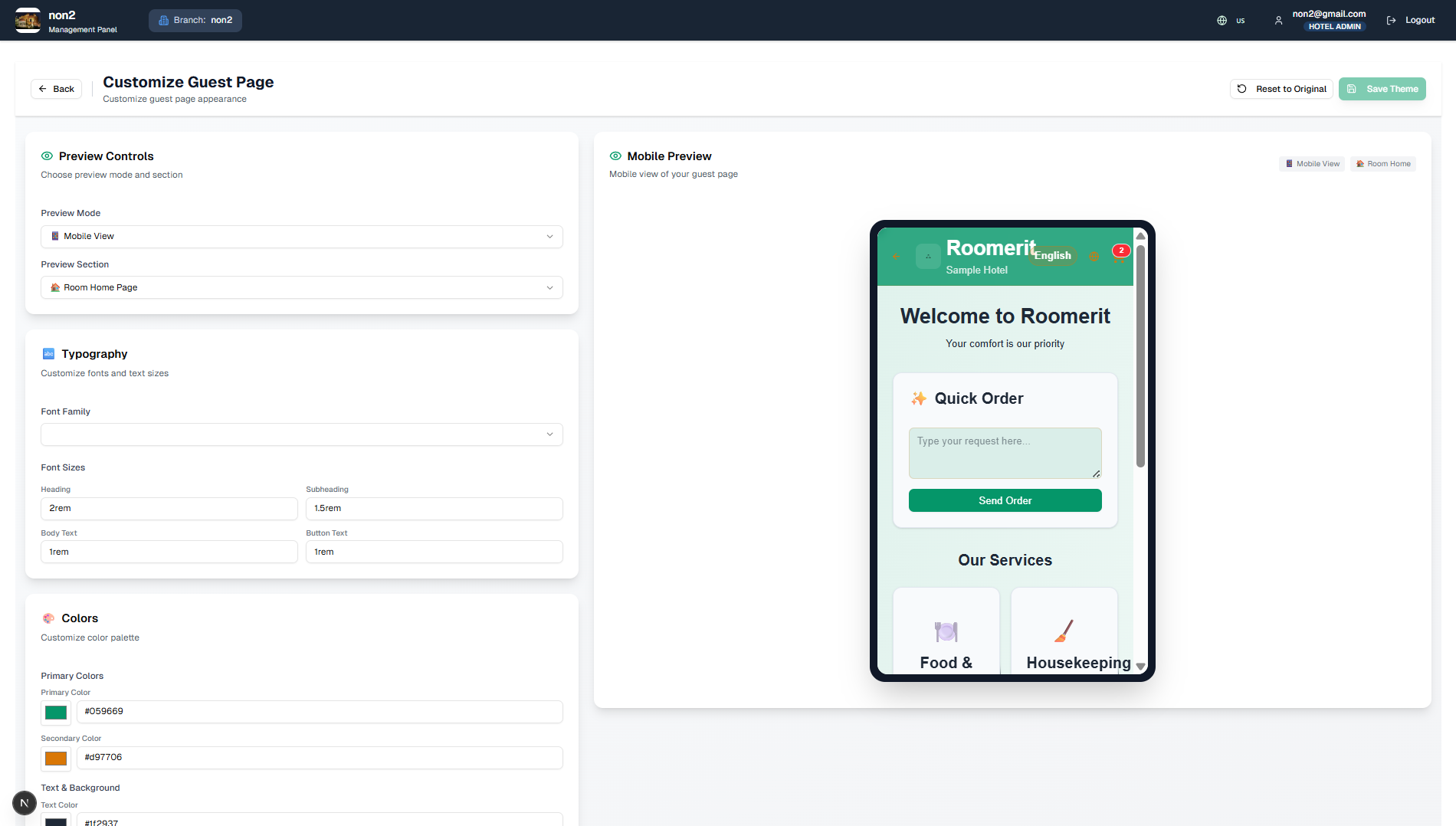Click the Back button
The image size is (1456, 826).
click(x=56, y=89)
